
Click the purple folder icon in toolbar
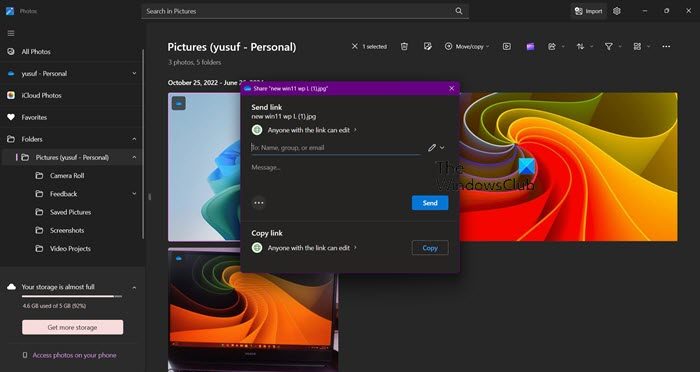530,46
